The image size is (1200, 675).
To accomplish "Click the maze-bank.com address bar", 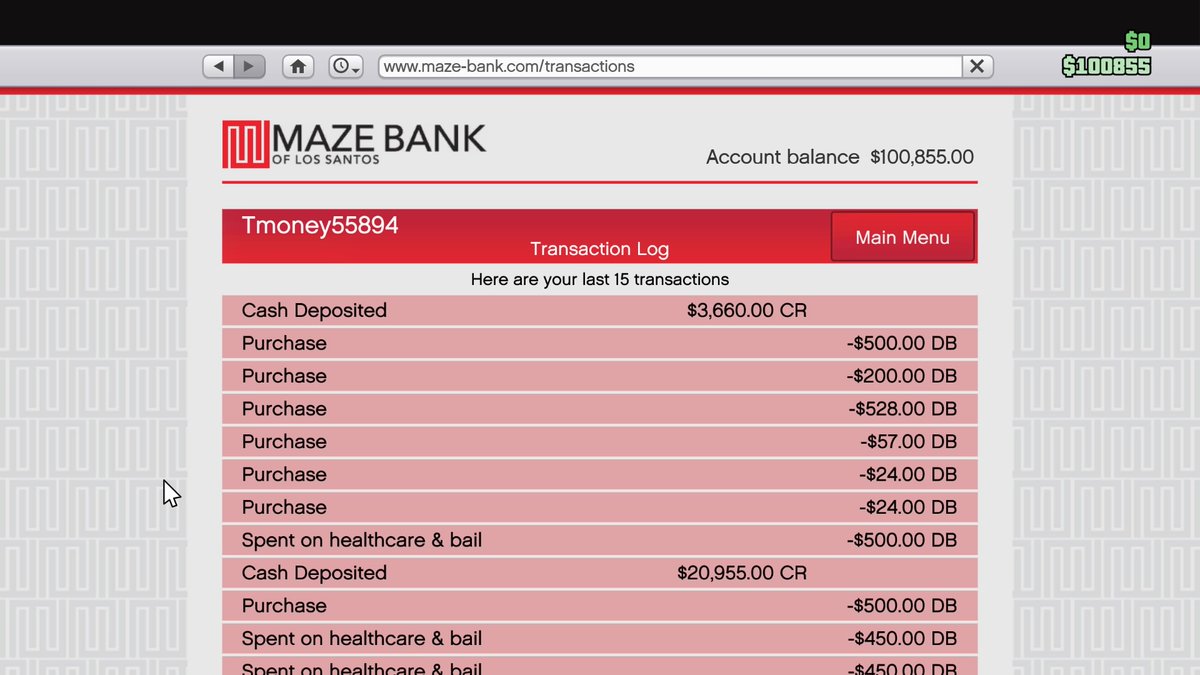I will point(670,67).
